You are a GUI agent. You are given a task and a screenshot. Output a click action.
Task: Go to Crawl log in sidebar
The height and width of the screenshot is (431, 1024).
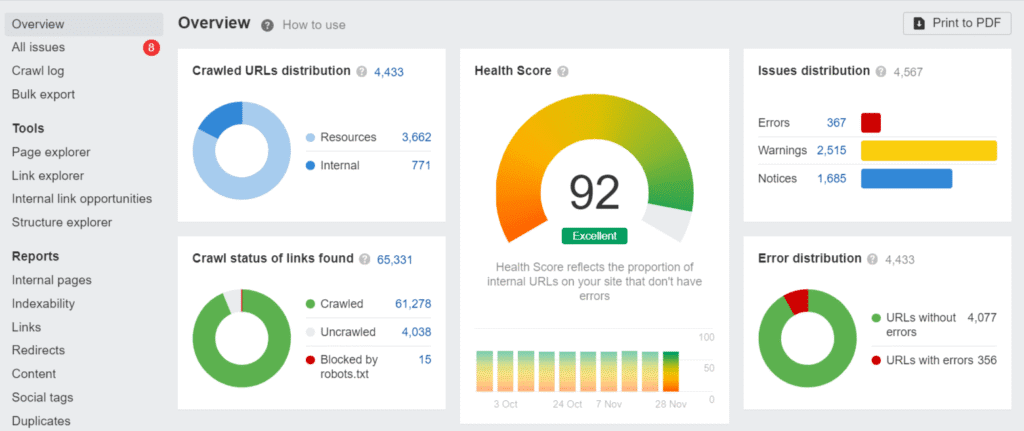tap(38, 71)
